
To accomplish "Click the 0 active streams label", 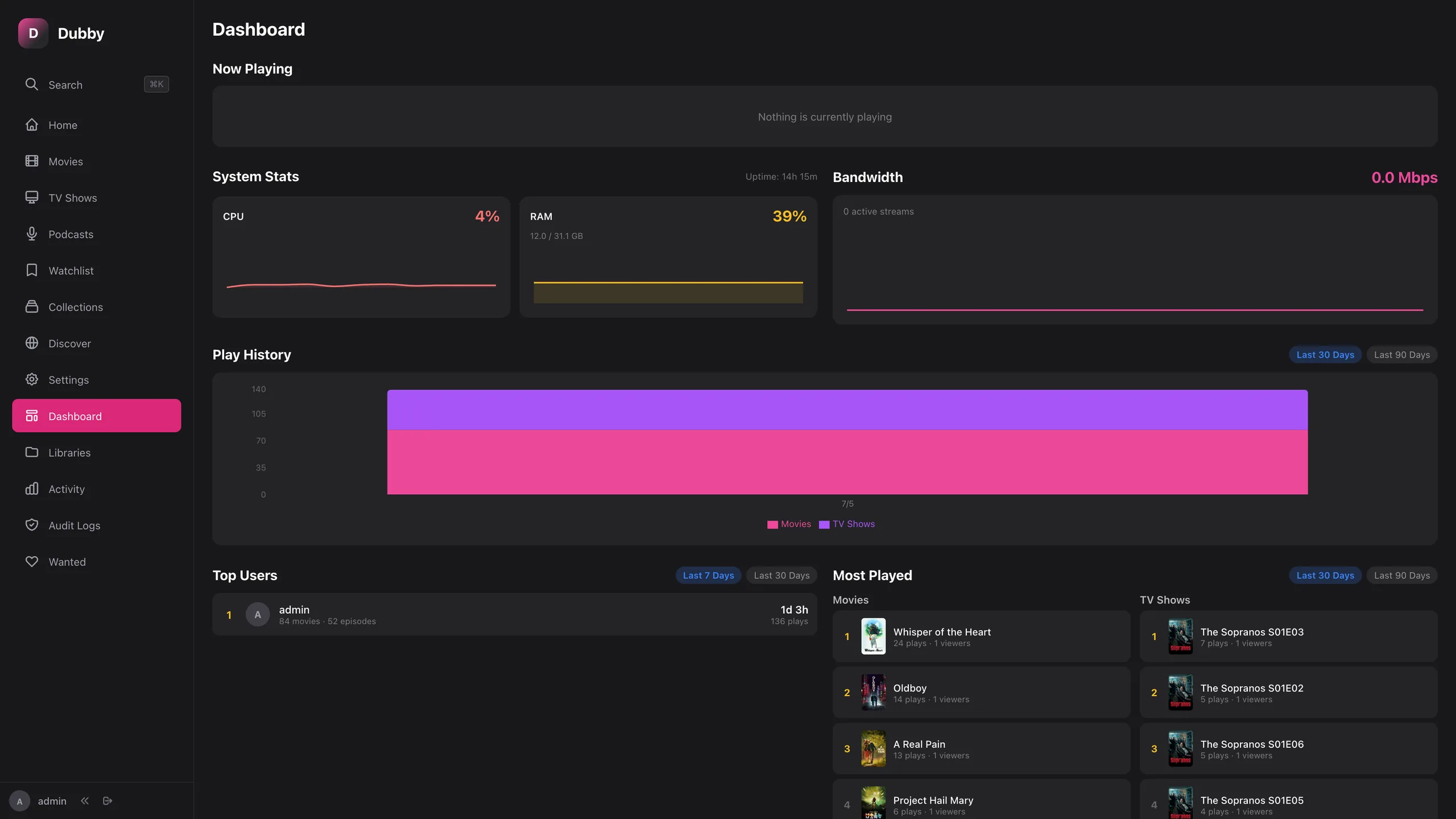I will 878,212.
